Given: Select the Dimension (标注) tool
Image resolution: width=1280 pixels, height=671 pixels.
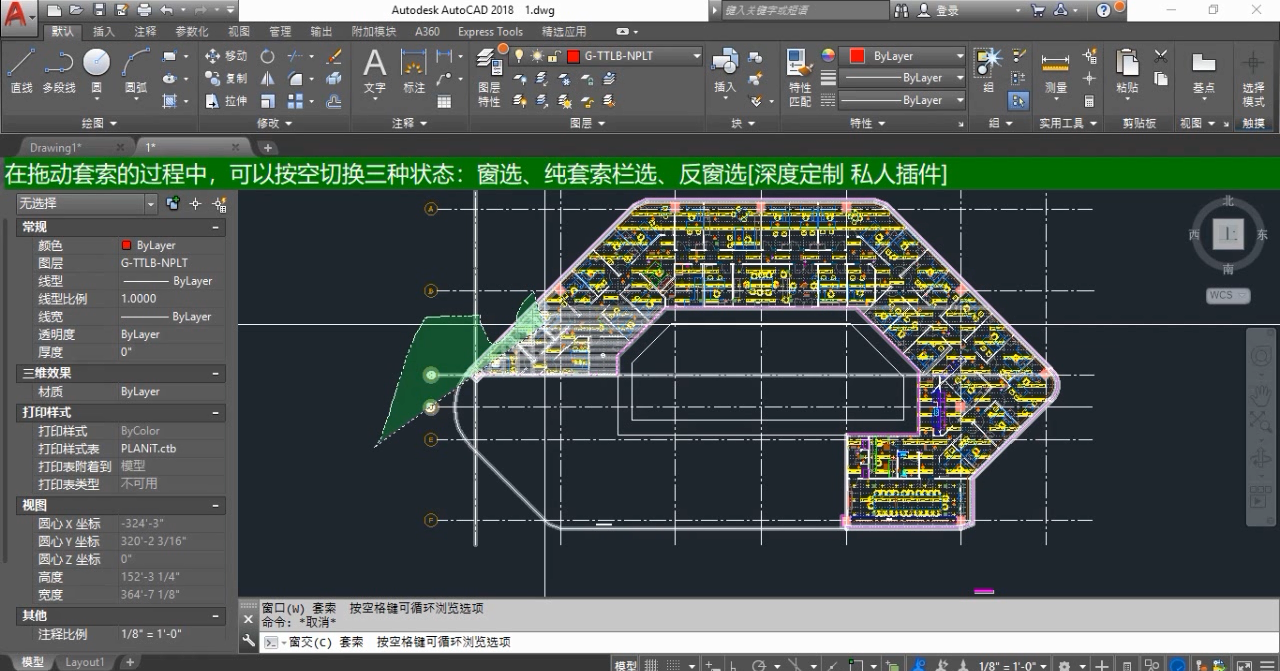Looking at the screenshot, I should click(414, 72).
